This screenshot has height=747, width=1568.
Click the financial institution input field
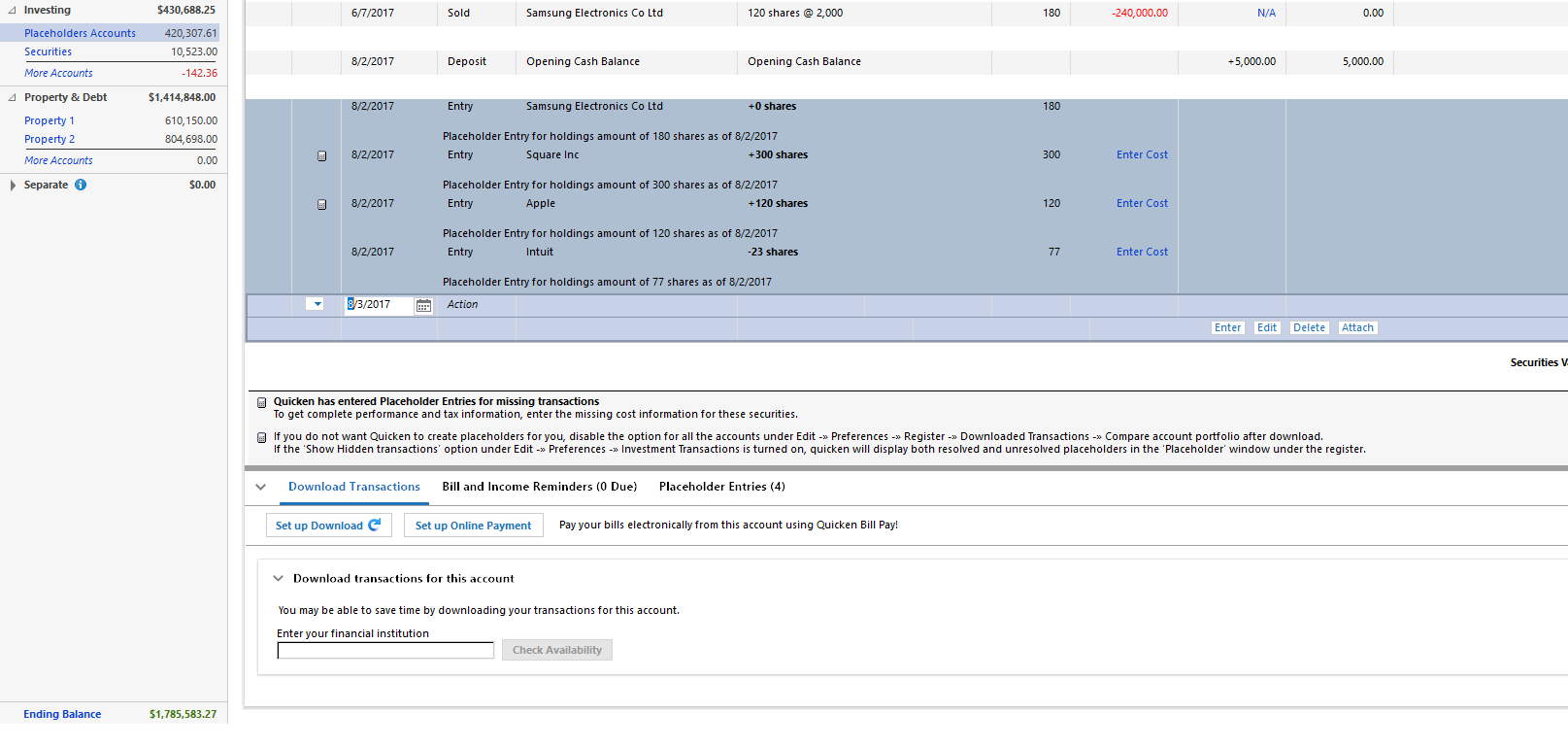pyautogui.click(x=385, y=651)
